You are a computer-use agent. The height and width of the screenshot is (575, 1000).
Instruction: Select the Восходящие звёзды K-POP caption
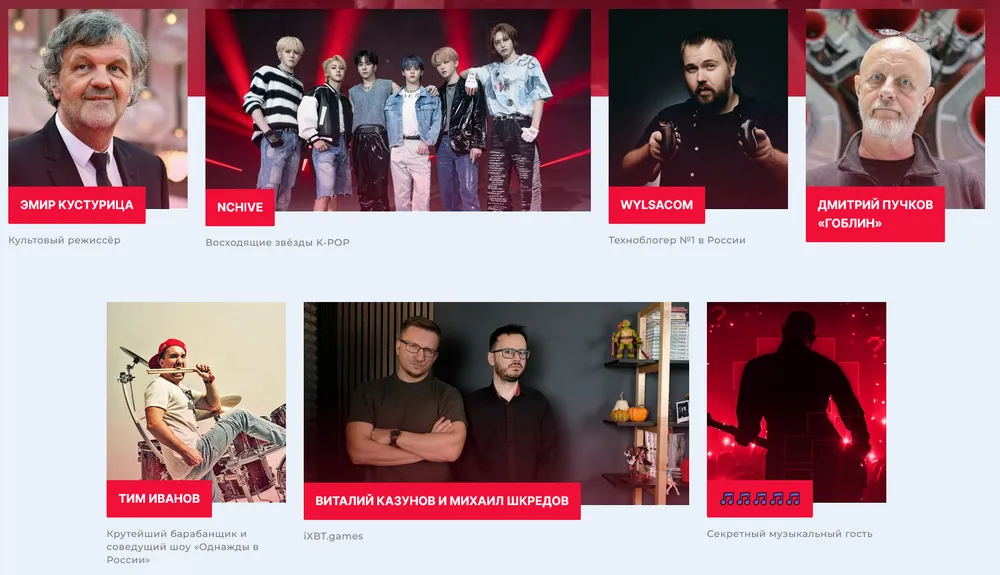coord(277,242)
